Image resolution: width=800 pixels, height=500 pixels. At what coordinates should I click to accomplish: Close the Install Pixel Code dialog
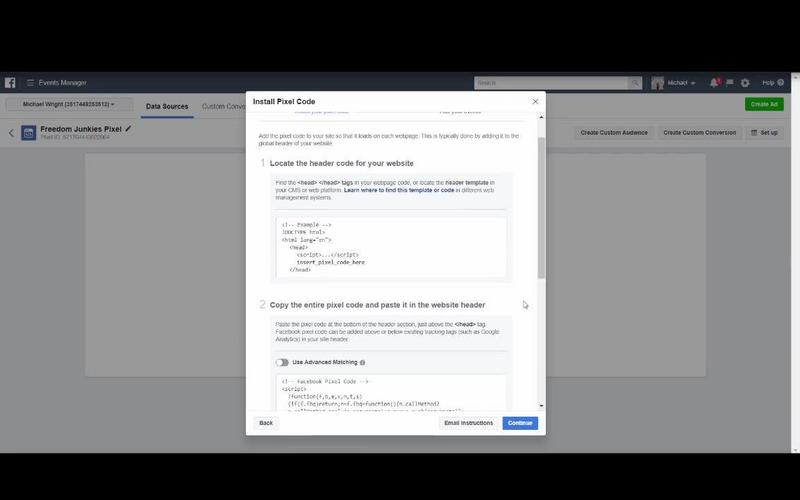tap(535, 102)
